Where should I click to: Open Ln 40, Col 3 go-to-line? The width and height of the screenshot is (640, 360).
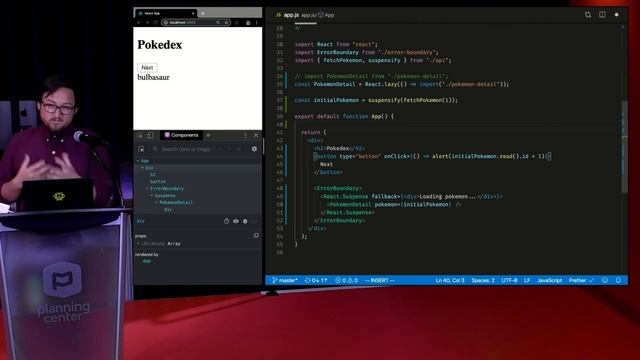[450, 280]
